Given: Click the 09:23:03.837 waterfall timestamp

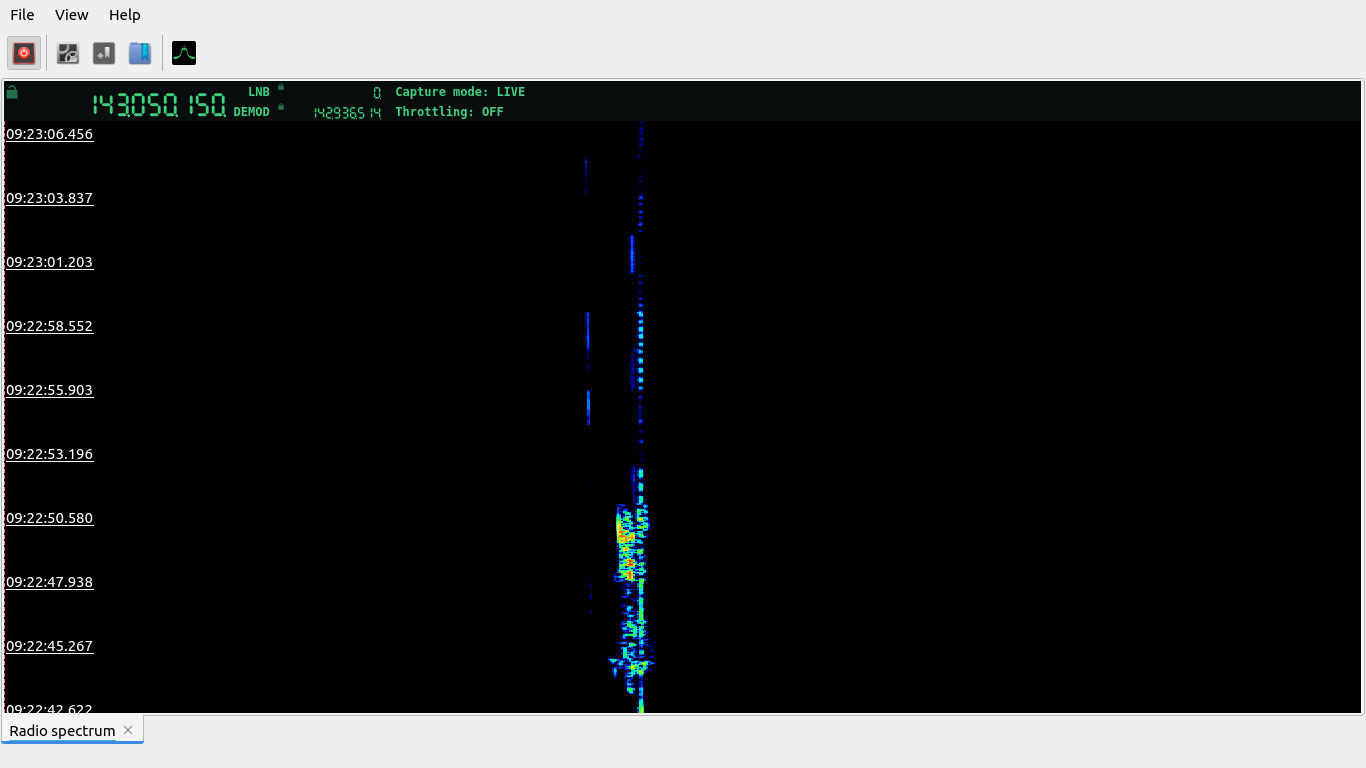Looking at the screenshot, I should [49, 198].
